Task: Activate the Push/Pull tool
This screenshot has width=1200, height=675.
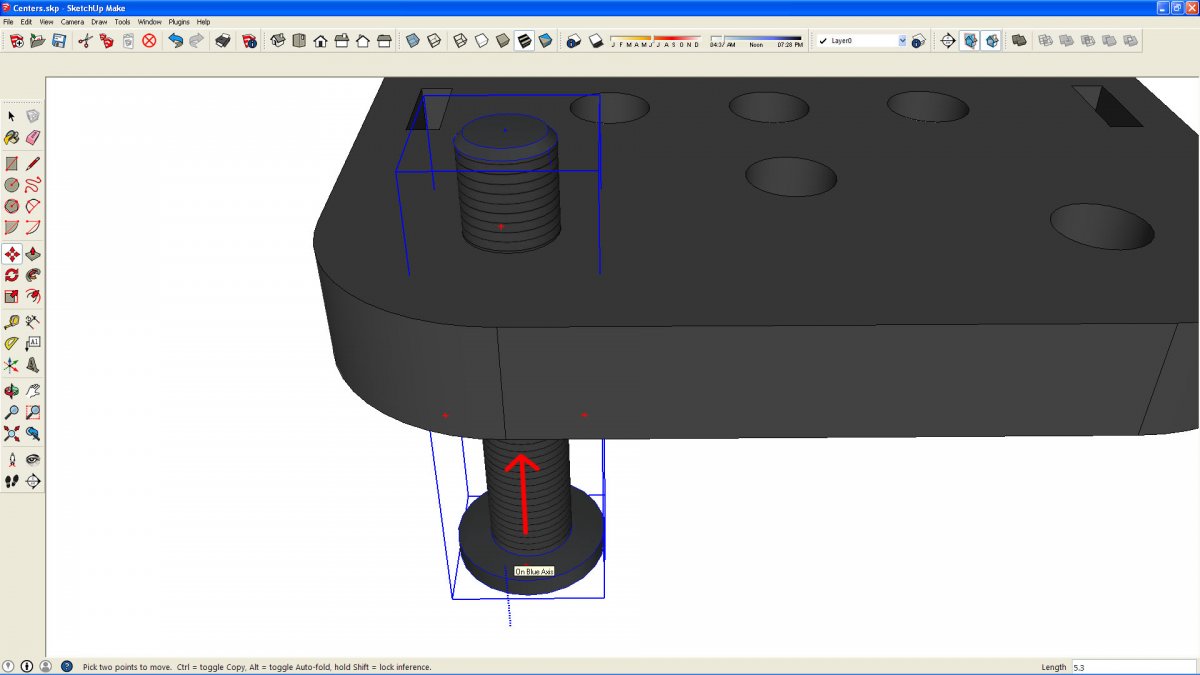Action: point(32,254)
